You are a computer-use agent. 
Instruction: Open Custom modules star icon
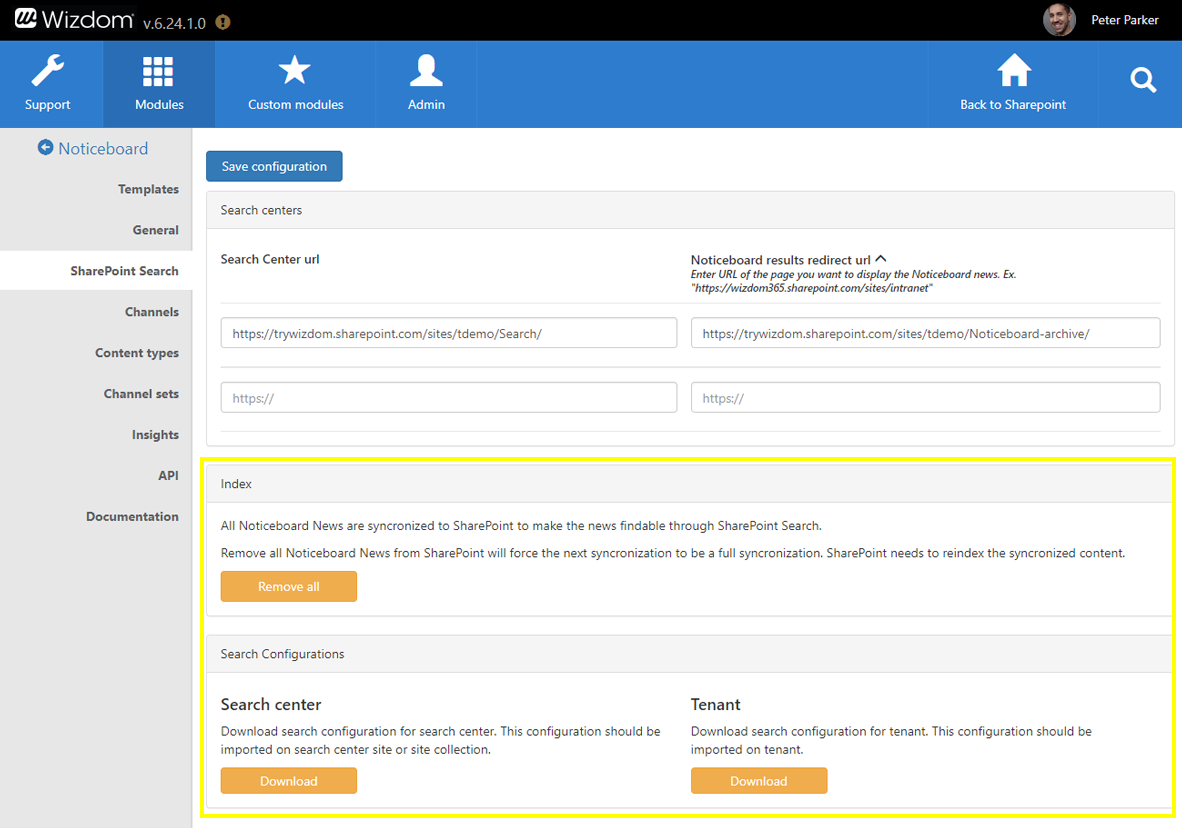pos(295,72)
